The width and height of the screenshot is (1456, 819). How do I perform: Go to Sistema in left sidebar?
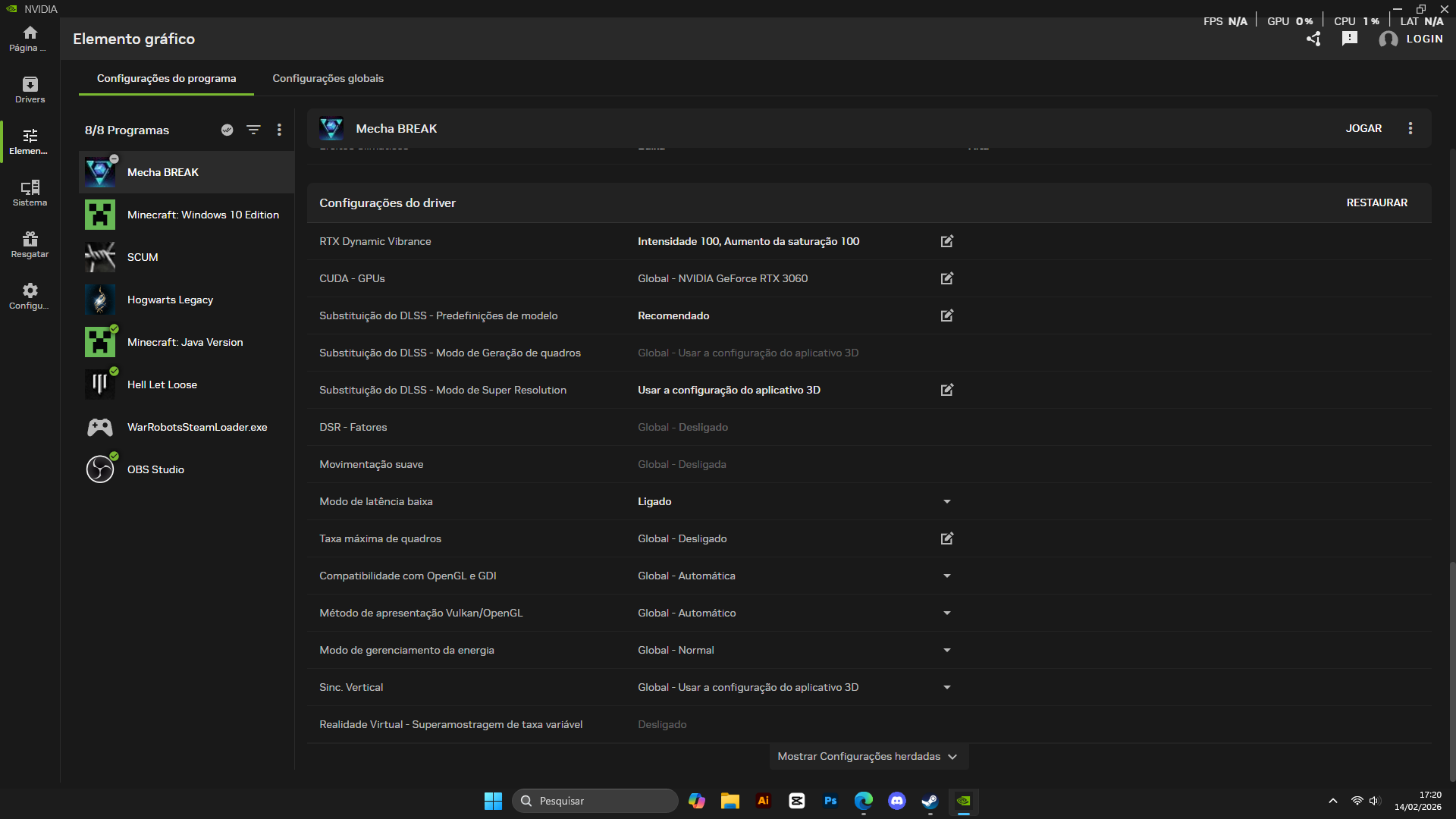(30, 193)
